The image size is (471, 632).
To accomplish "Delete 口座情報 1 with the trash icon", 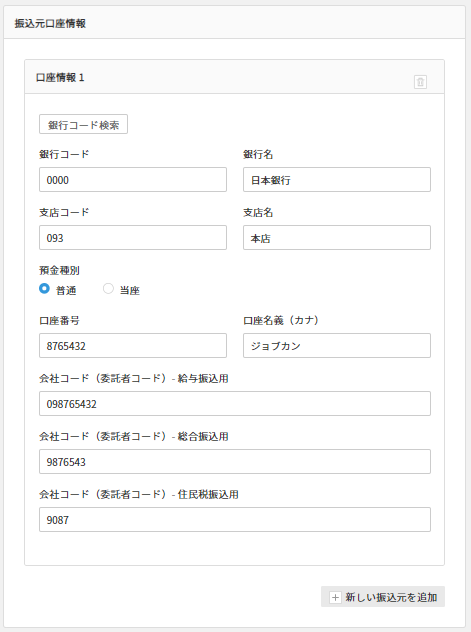I will click(420, 82).
